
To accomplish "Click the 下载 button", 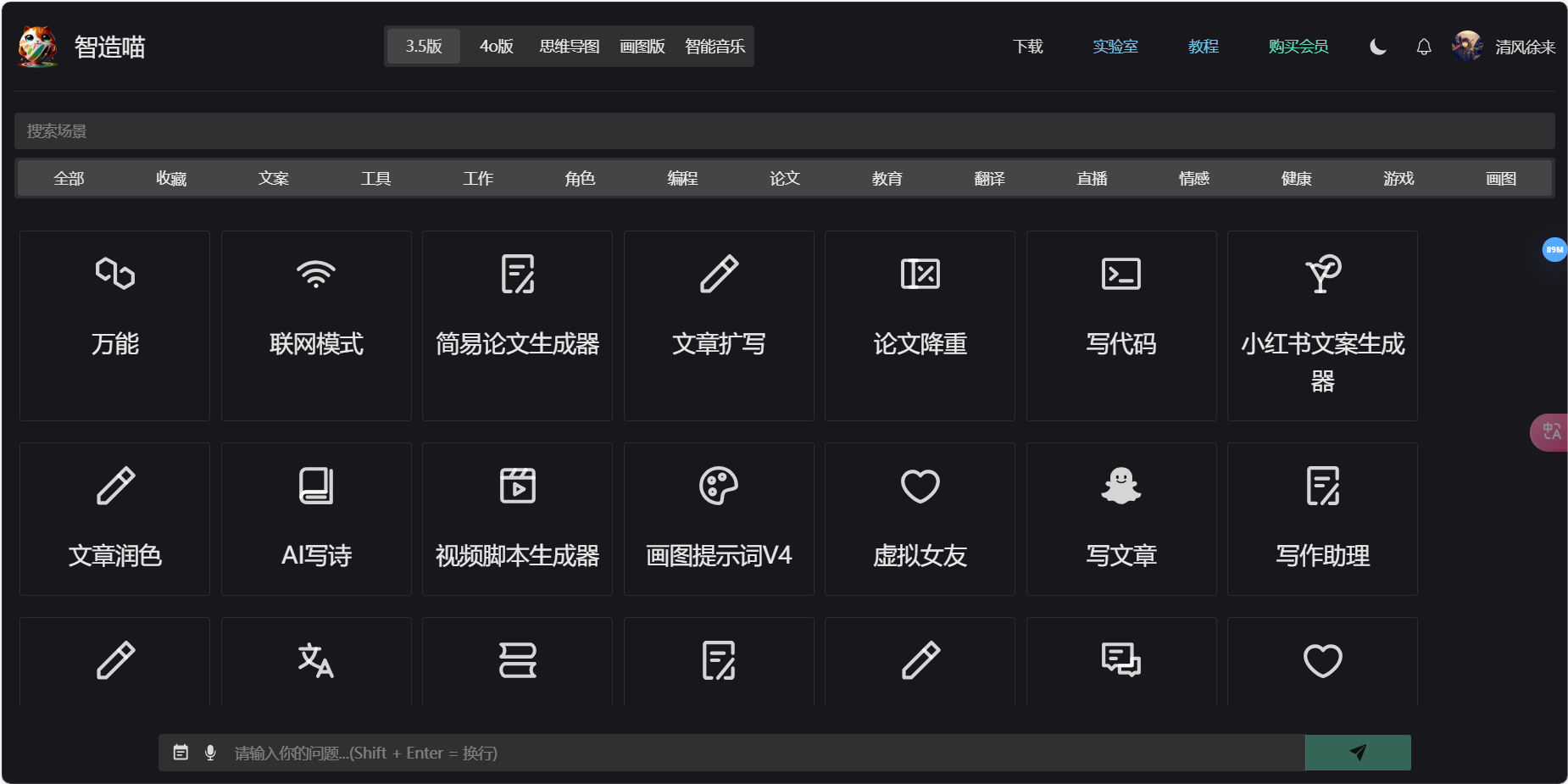I will pyautogui.click(x=1027, y=47).
